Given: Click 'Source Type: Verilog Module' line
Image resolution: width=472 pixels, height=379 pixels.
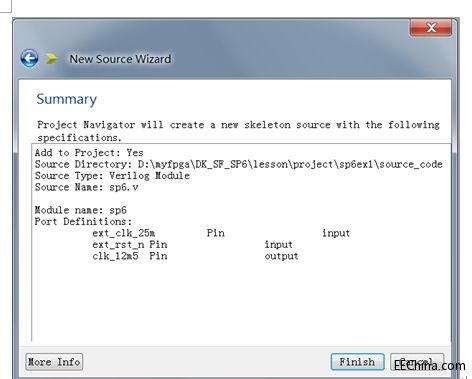Looking at the screenshot, I should (112, 176).
